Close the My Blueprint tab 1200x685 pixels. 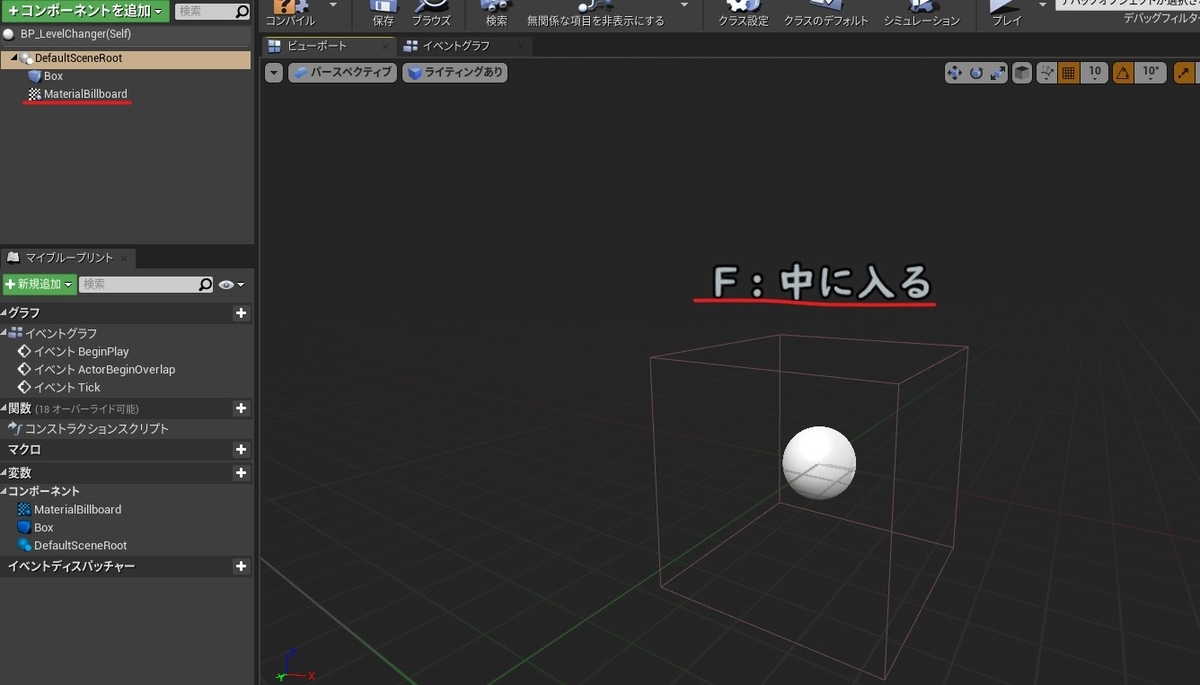pos(125,259)
